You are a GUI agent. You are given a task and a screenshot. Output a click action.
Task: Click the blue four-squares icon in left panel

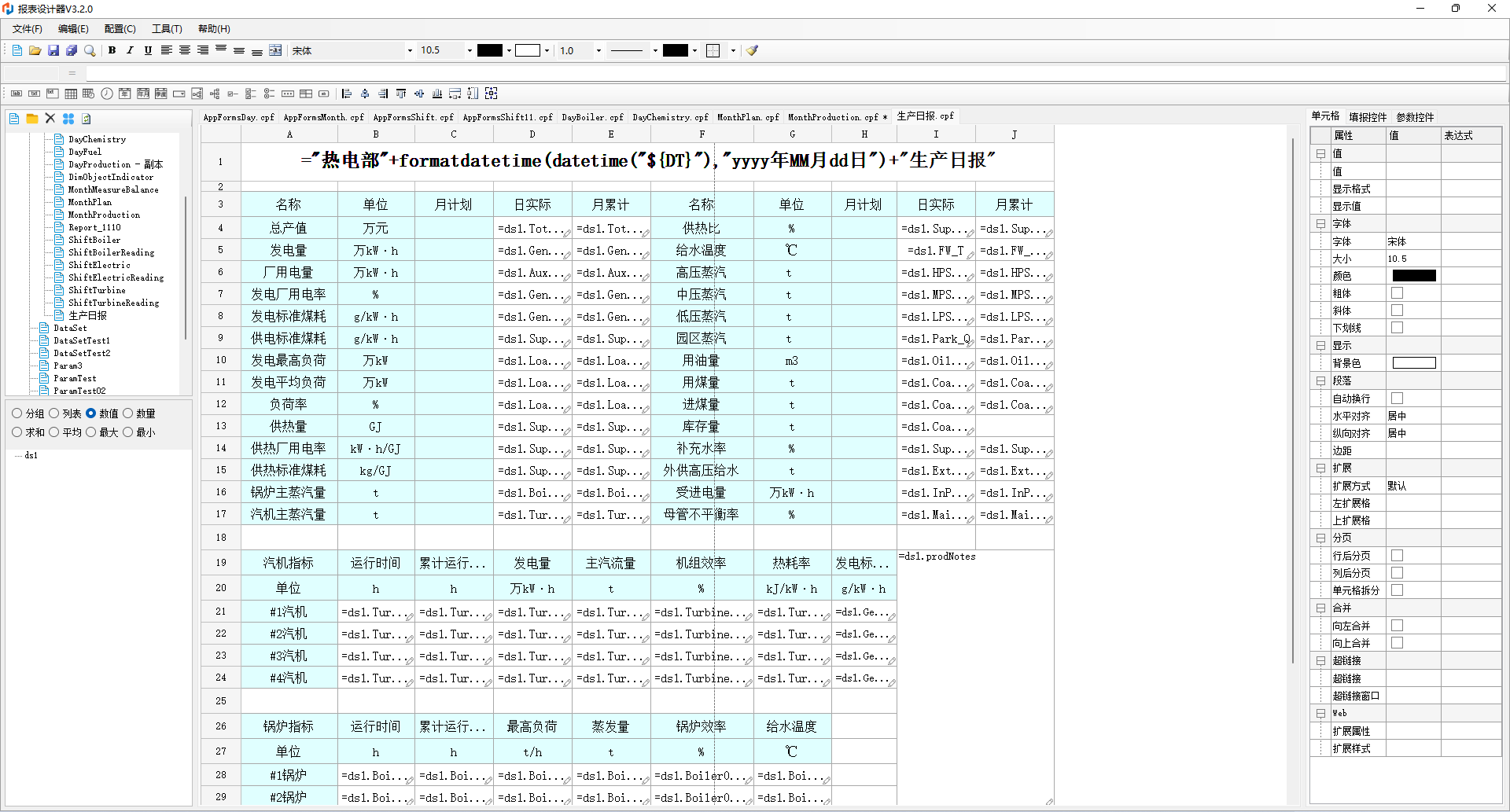click(68, 119)
